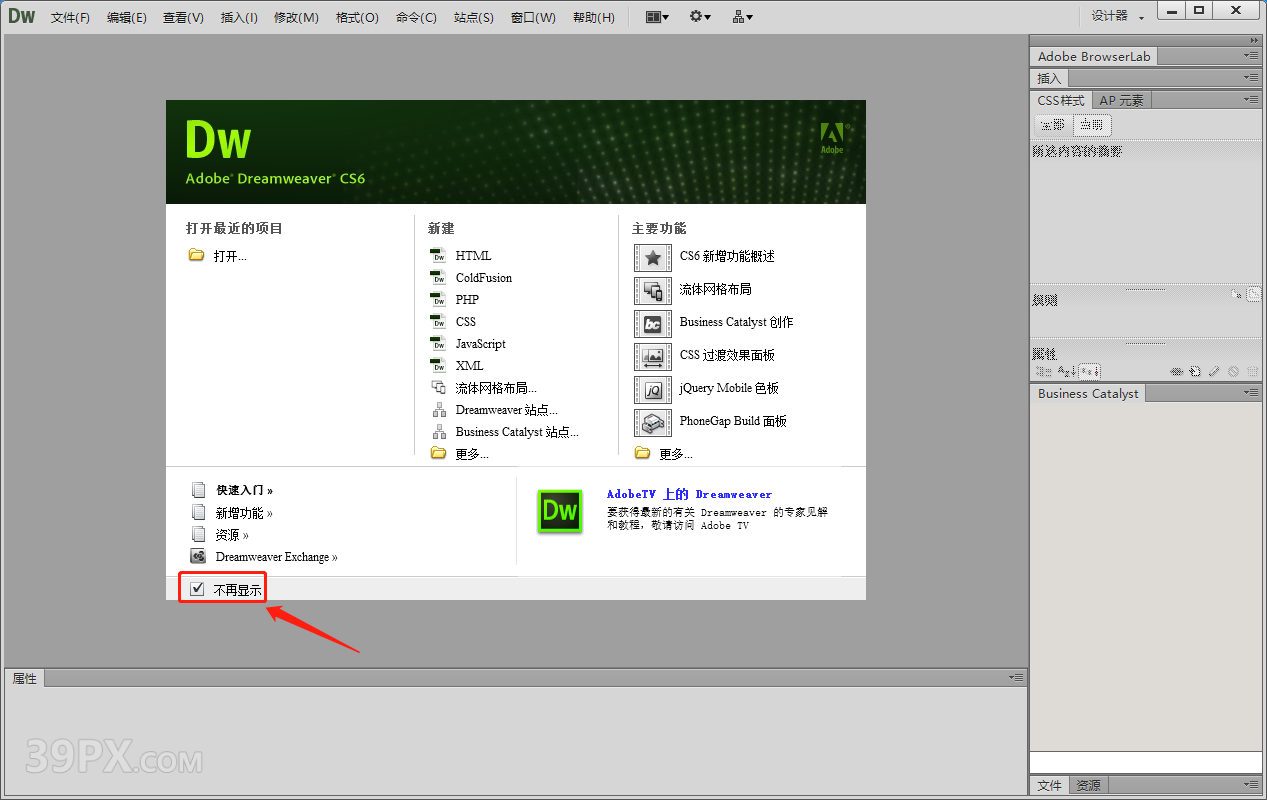
Task: Switch to the AP 元素 tab
Action: [x=1121, y=100]
